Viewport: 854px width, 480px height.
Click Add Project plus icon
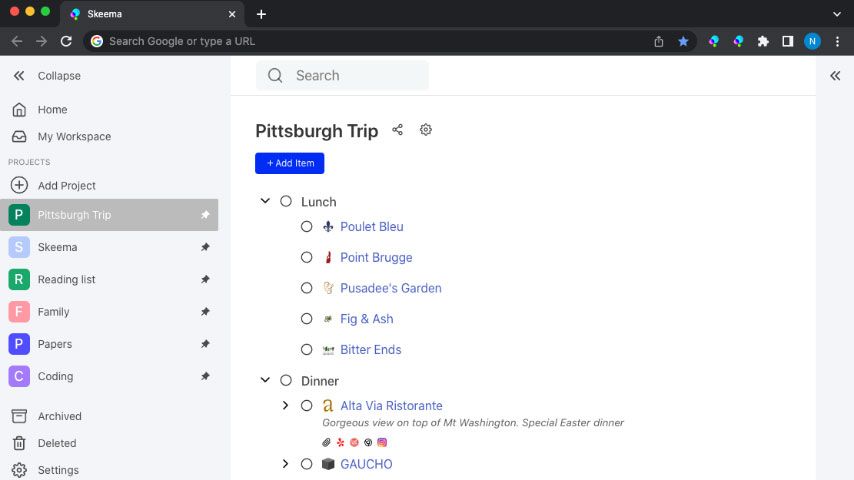[19, 185]
